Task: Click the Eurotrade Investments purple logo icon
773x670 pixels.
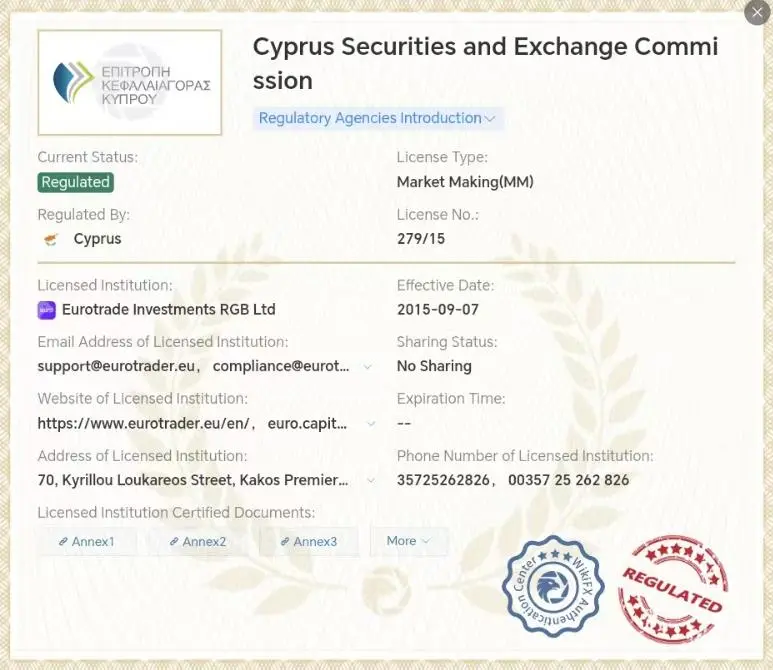Action: click(x=47, y=310)
